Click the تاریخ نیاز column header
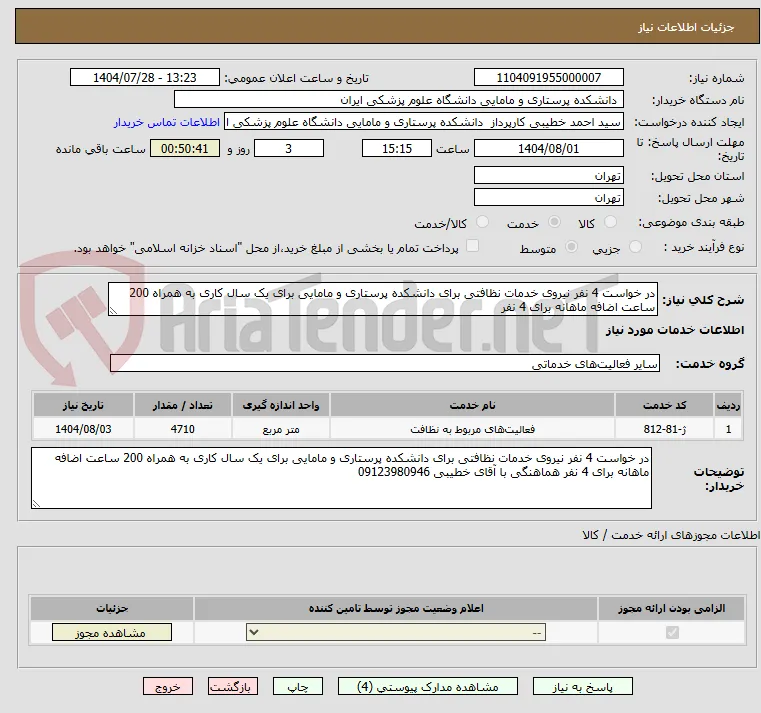761x713 pixels. pos(83,405)
